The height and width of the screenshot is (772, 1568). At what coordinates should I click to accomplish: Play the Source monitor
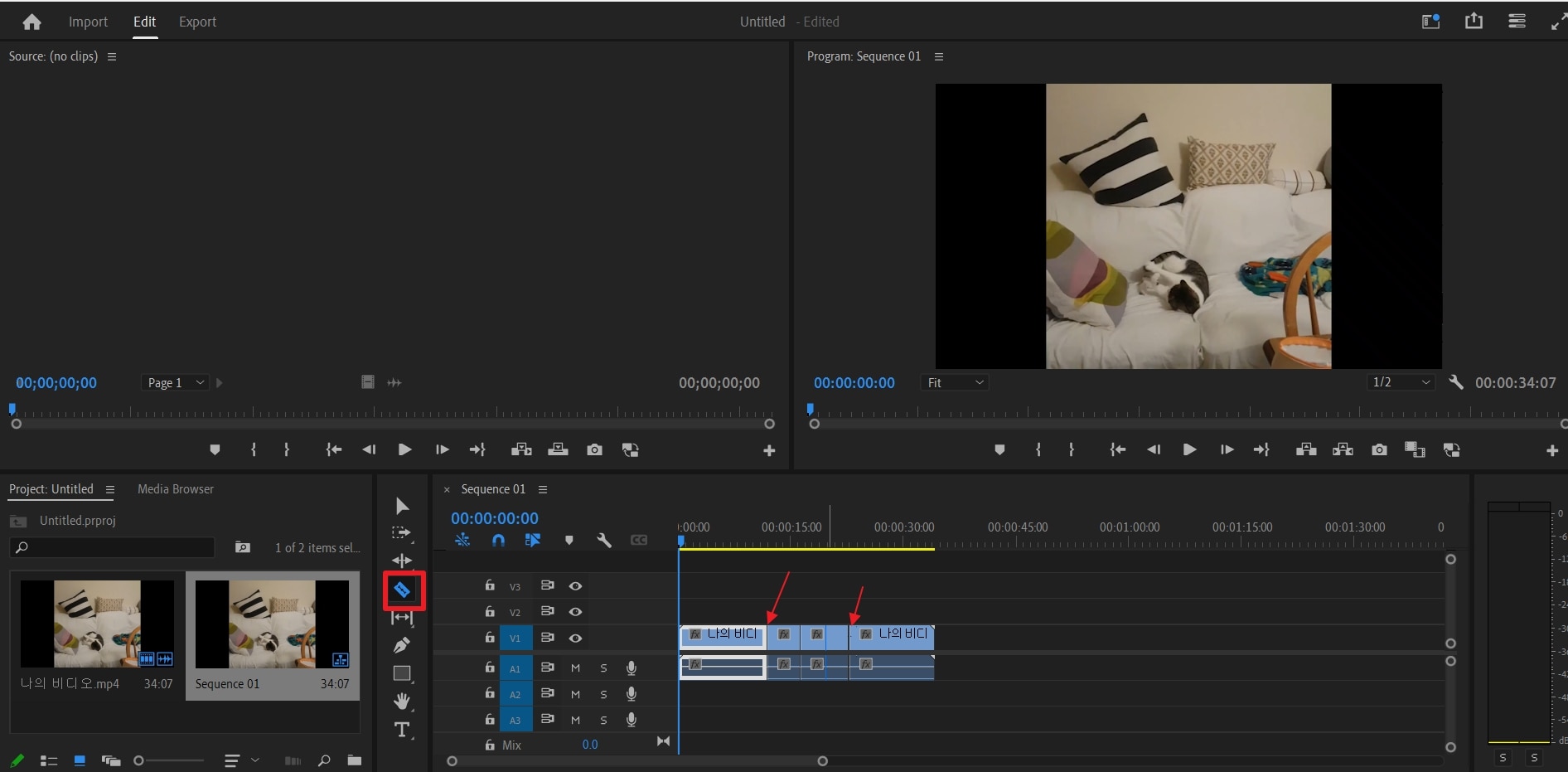(x=404, y=449)
